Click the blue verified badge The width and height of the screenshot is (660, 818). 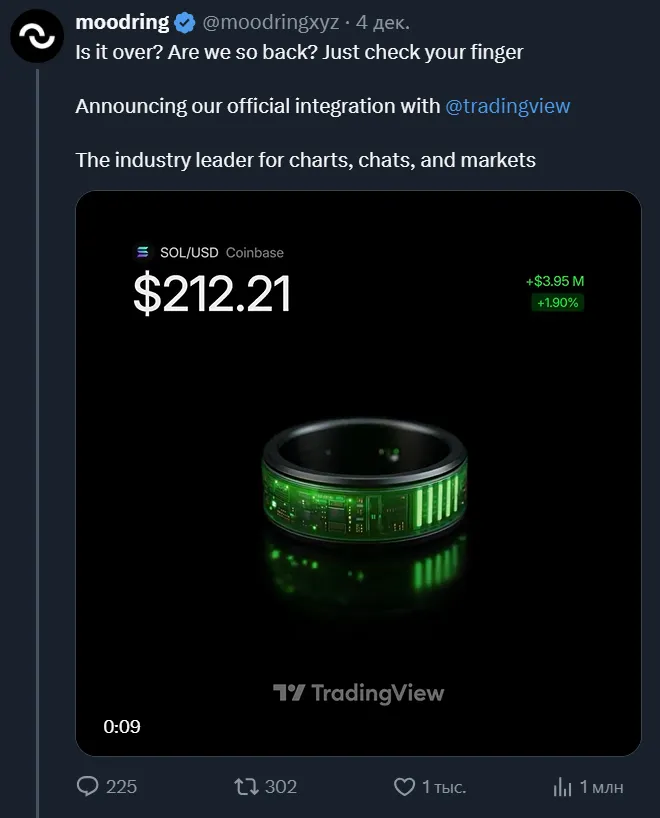(x=186, y=23)
